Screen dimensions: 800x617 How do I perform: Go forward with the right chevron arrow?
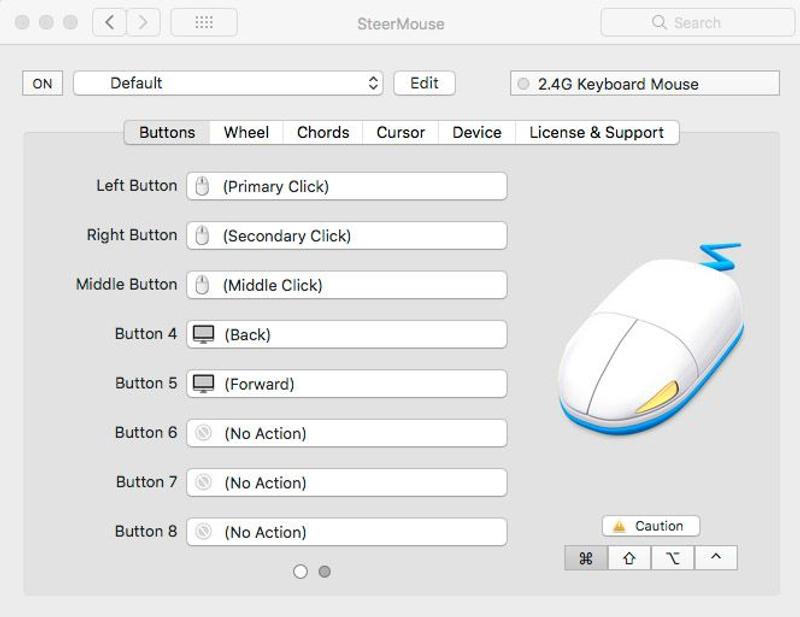click(143, 22)
